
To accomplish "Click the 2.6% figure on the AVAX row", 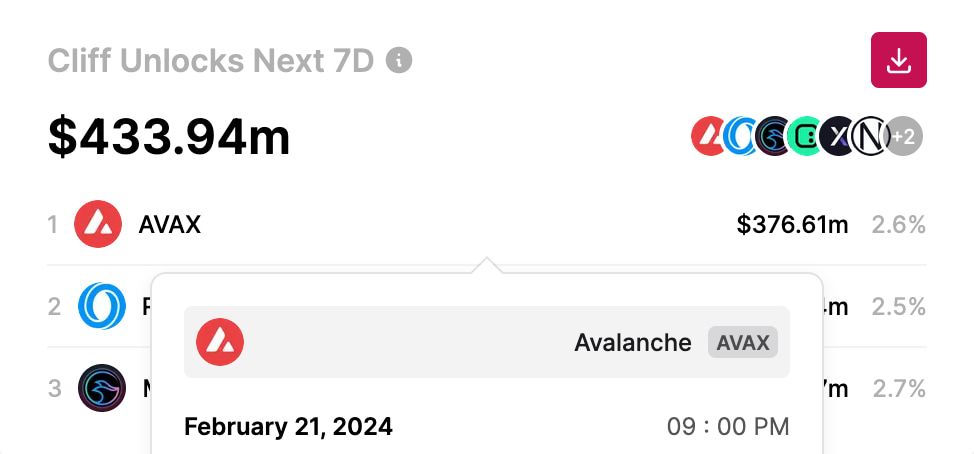I will 898,225.
